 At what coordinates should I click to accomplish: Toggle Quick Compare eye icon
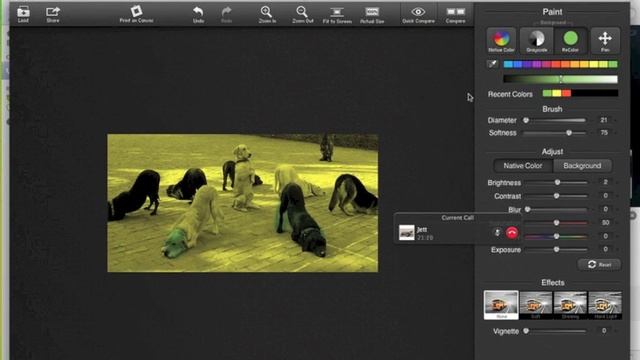(x=418, y=14)
